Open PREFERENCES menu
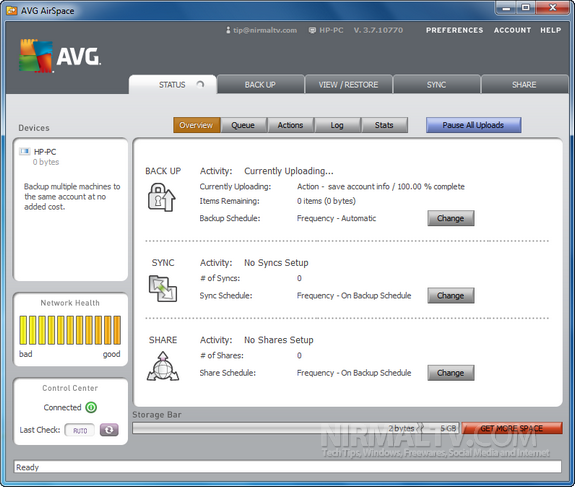 click(455, 30)
